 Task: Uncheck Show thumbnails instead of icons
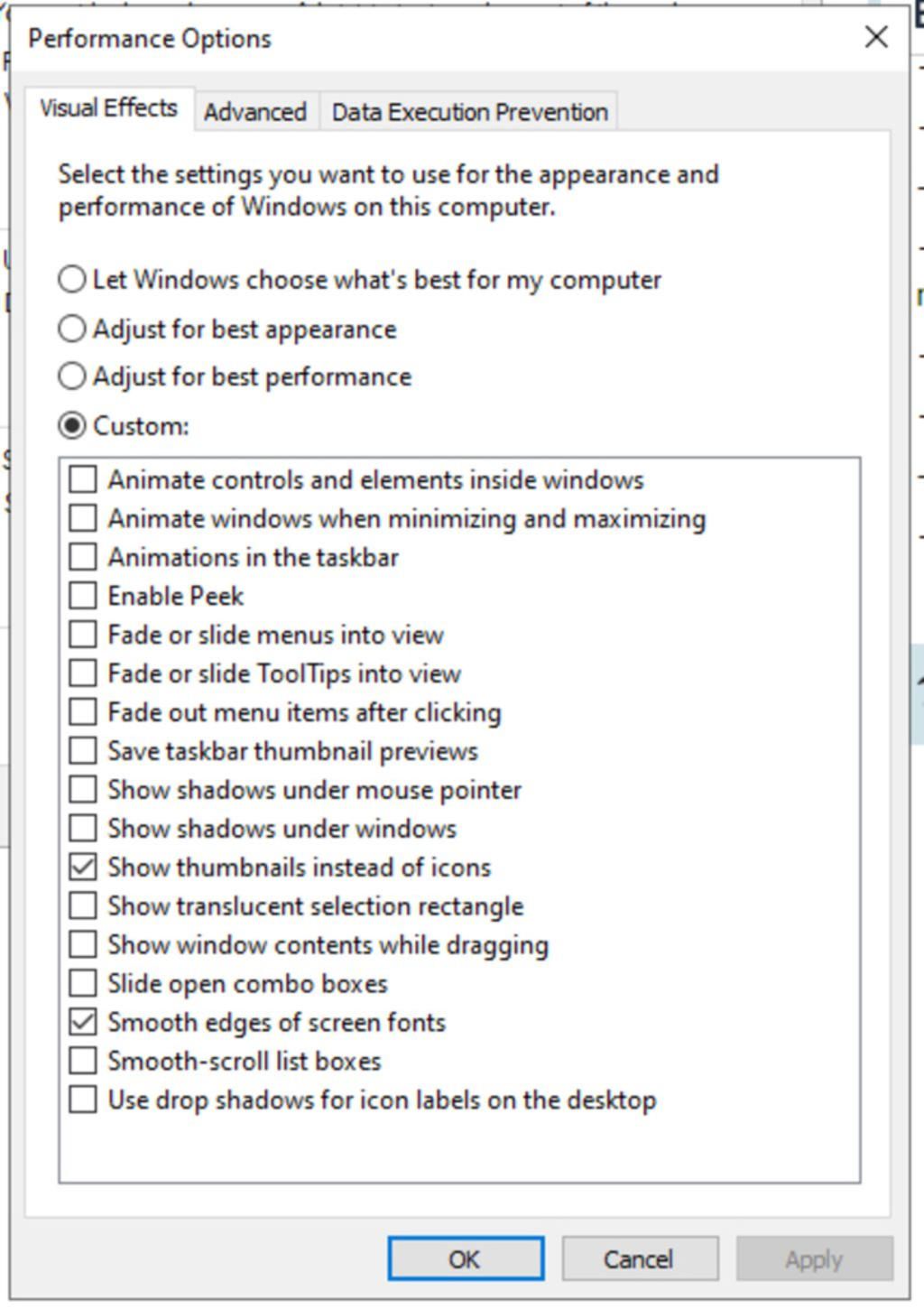83,868
